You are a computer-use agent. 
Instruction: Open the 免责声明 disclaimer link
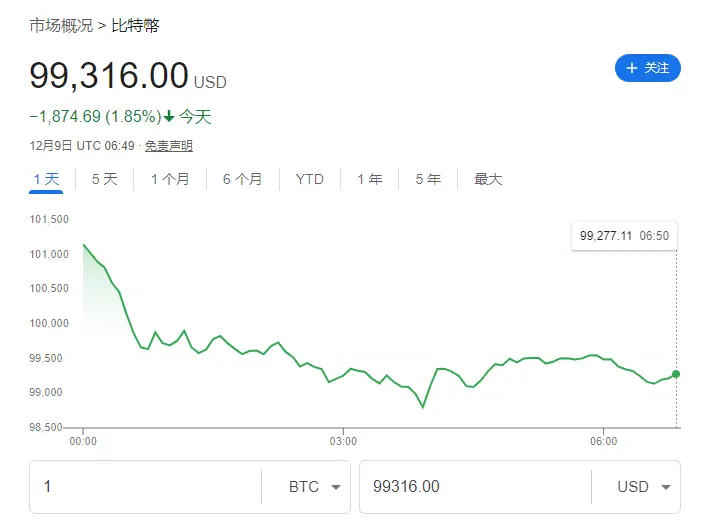pyautogui.click(x=169, y=146)
